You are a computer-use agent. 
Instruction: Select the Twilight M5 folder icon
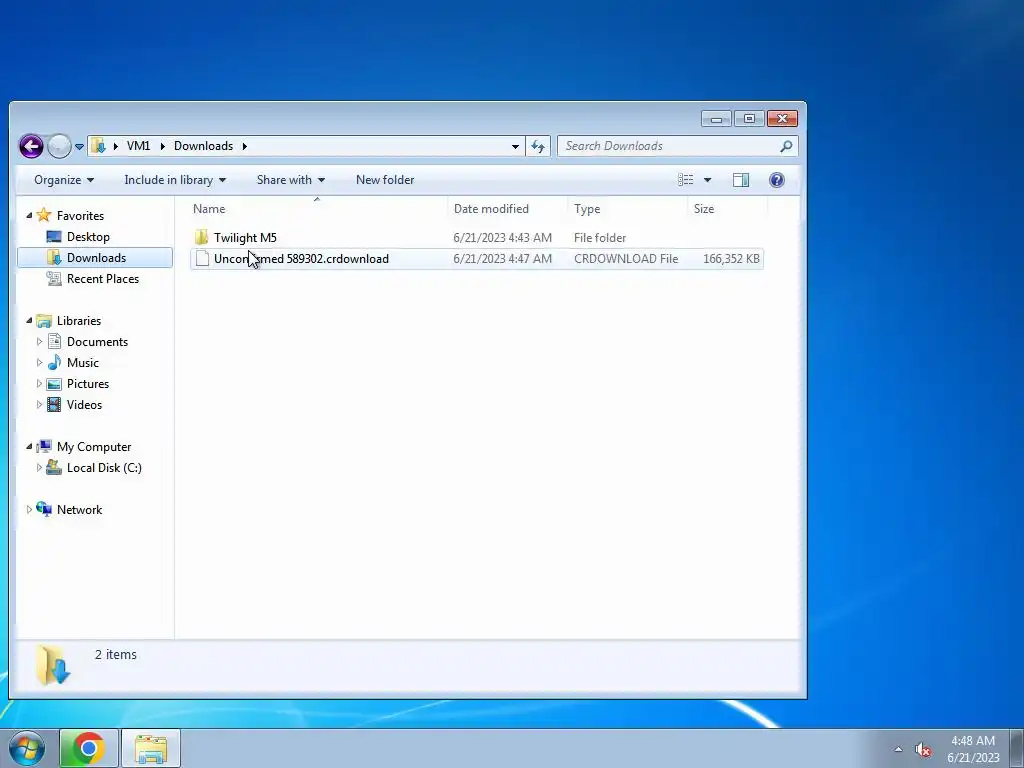(x=202, y=238)
